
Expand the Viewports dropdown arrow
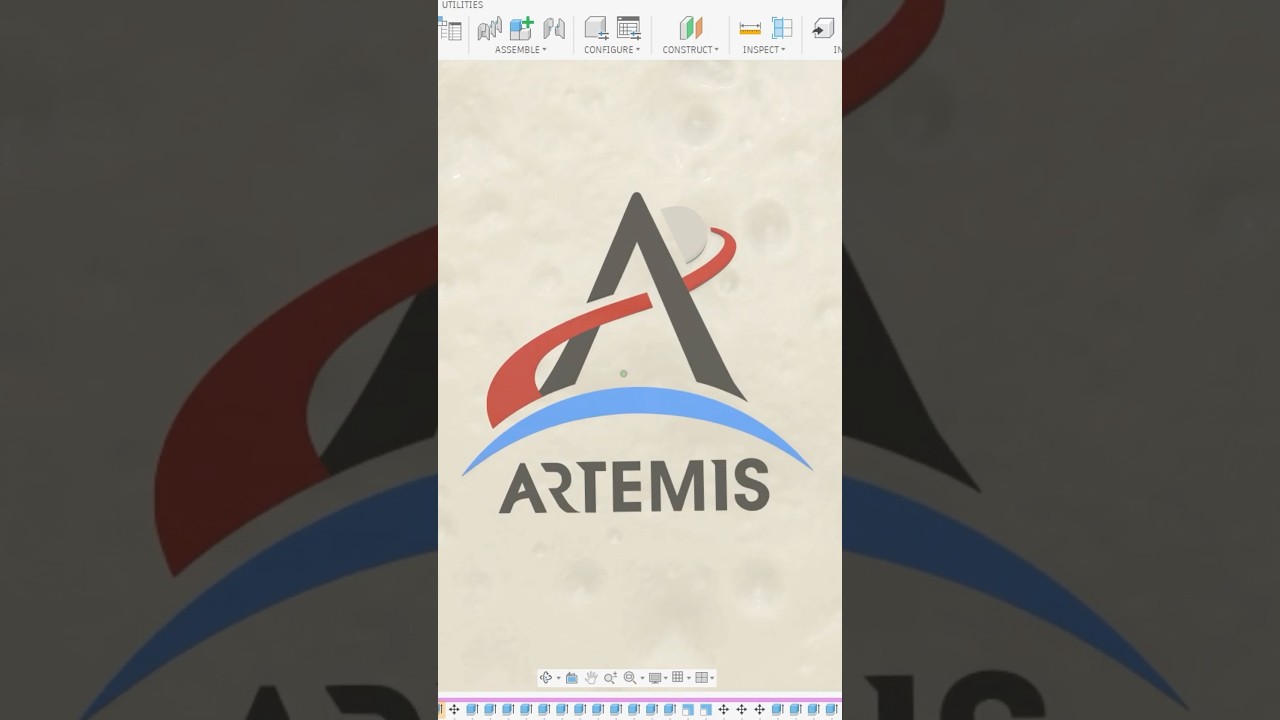pos(712,678)
